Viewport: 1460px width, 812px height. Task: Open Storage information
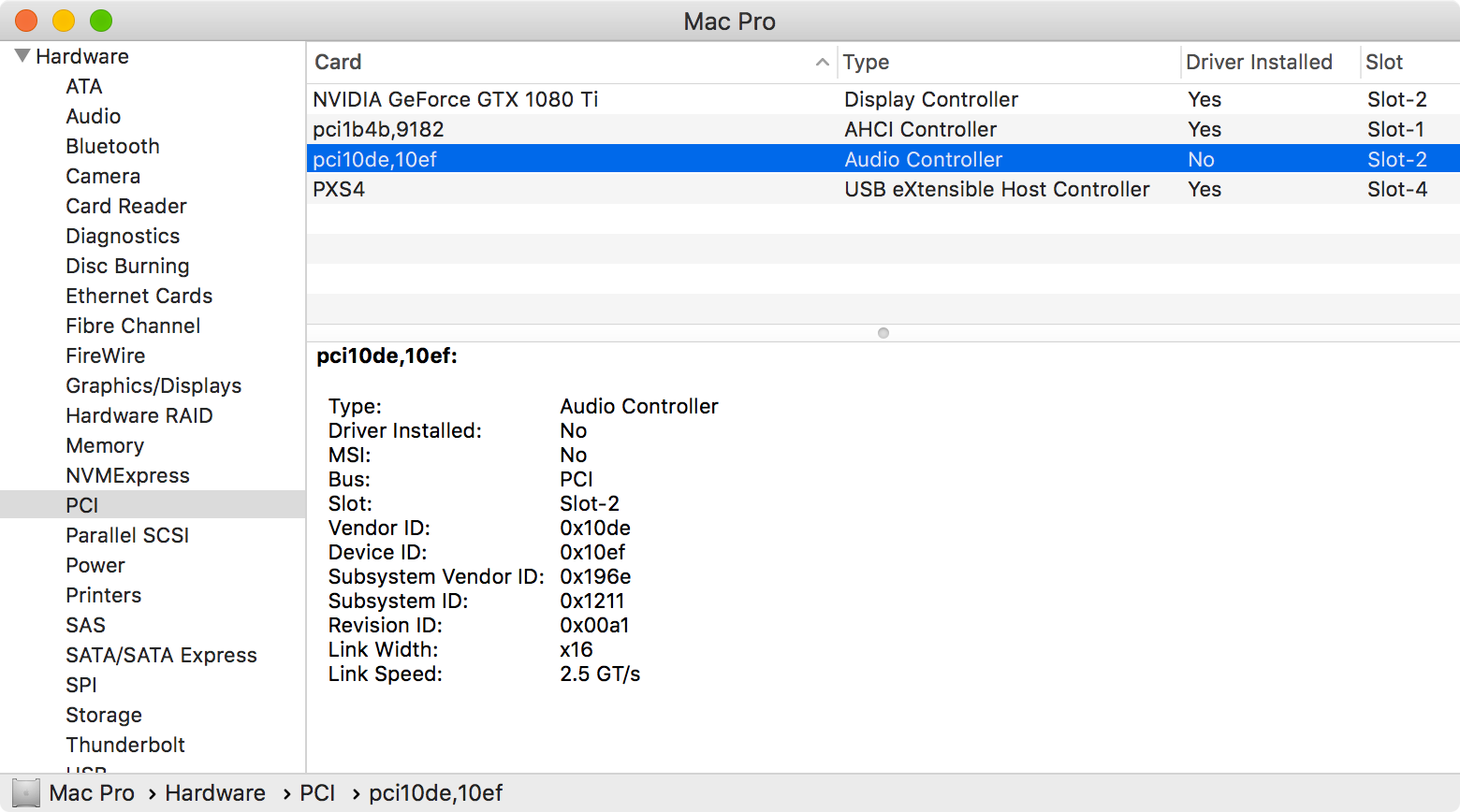point(104,715)
